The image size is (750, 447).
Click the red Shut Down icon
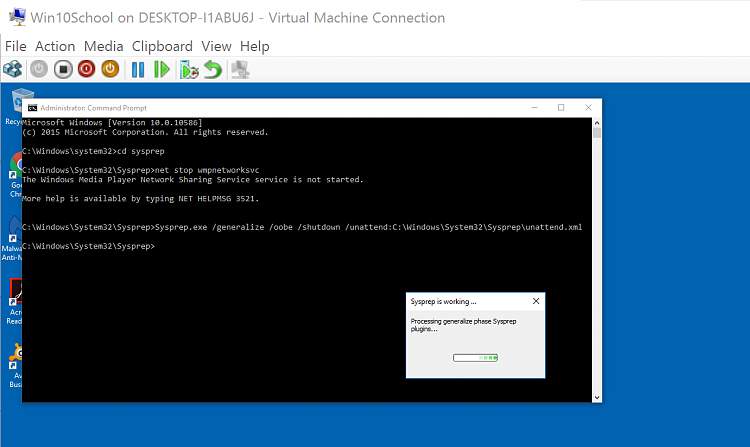pos(86,69)
